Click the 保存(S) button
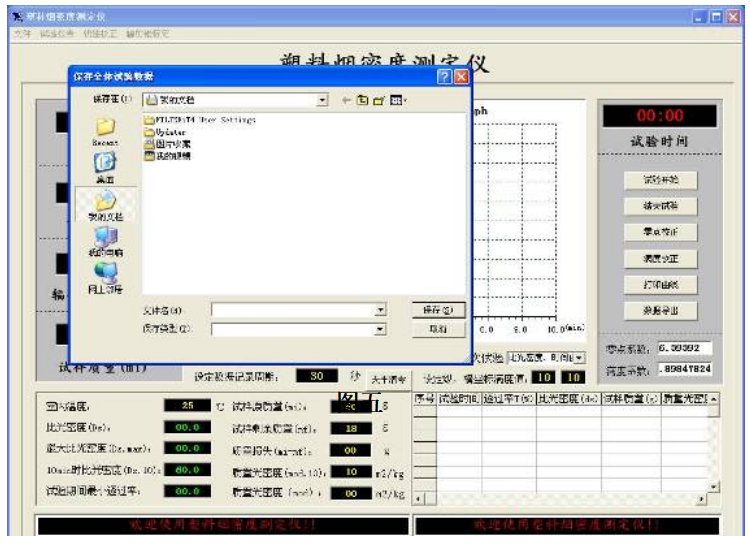Screen dimensions: 750x545 coord(438,310)
